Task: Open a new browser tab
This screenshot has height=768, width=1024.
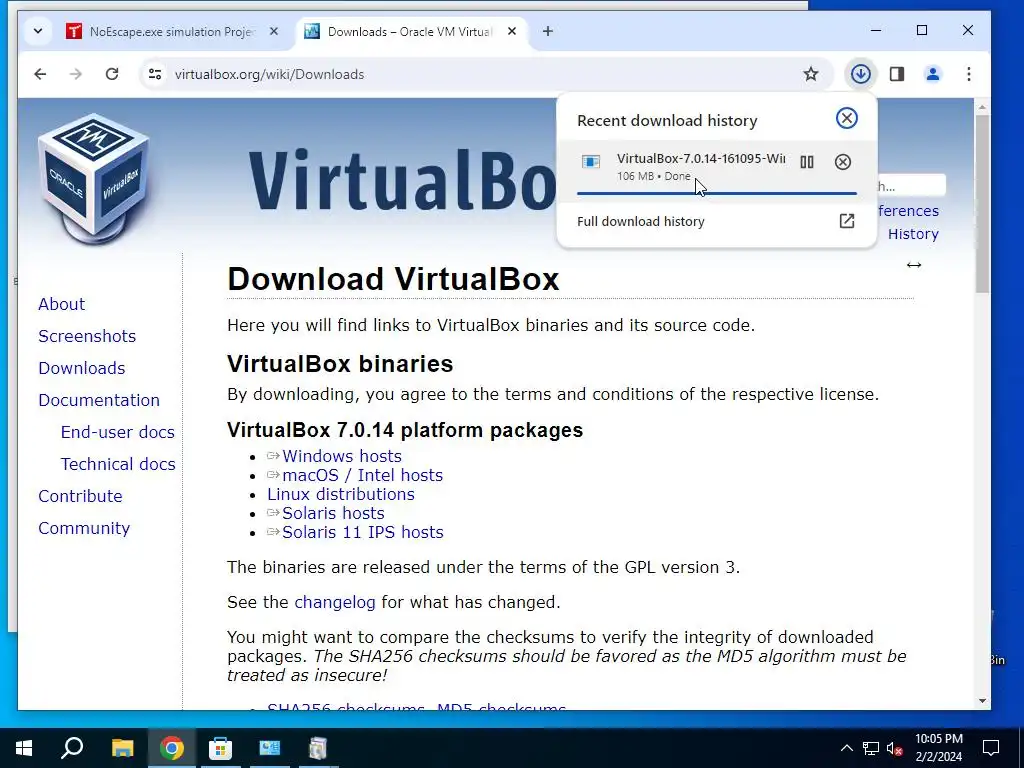Action: click(x=547, y=31)
